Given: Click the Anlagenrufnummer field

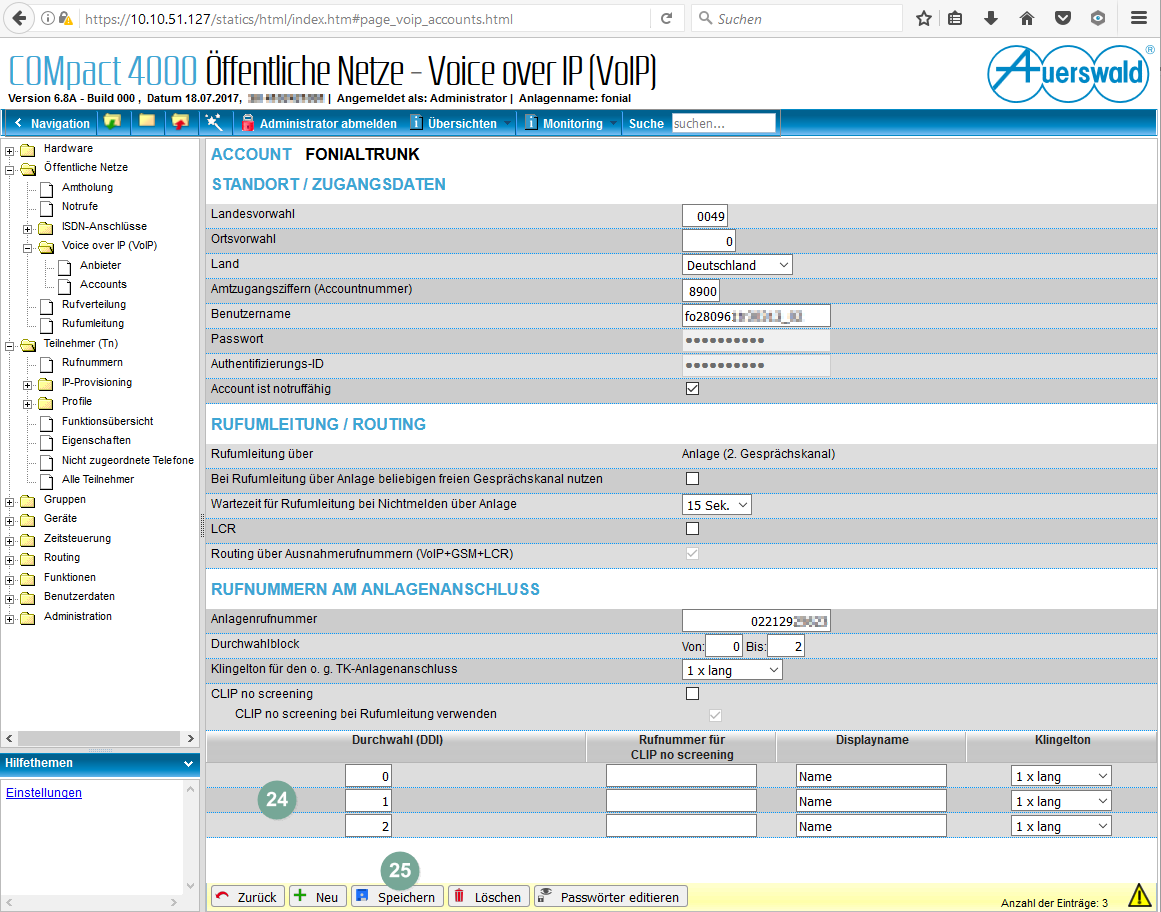Looking at the screenshot, I should click(x=756, y=620).
